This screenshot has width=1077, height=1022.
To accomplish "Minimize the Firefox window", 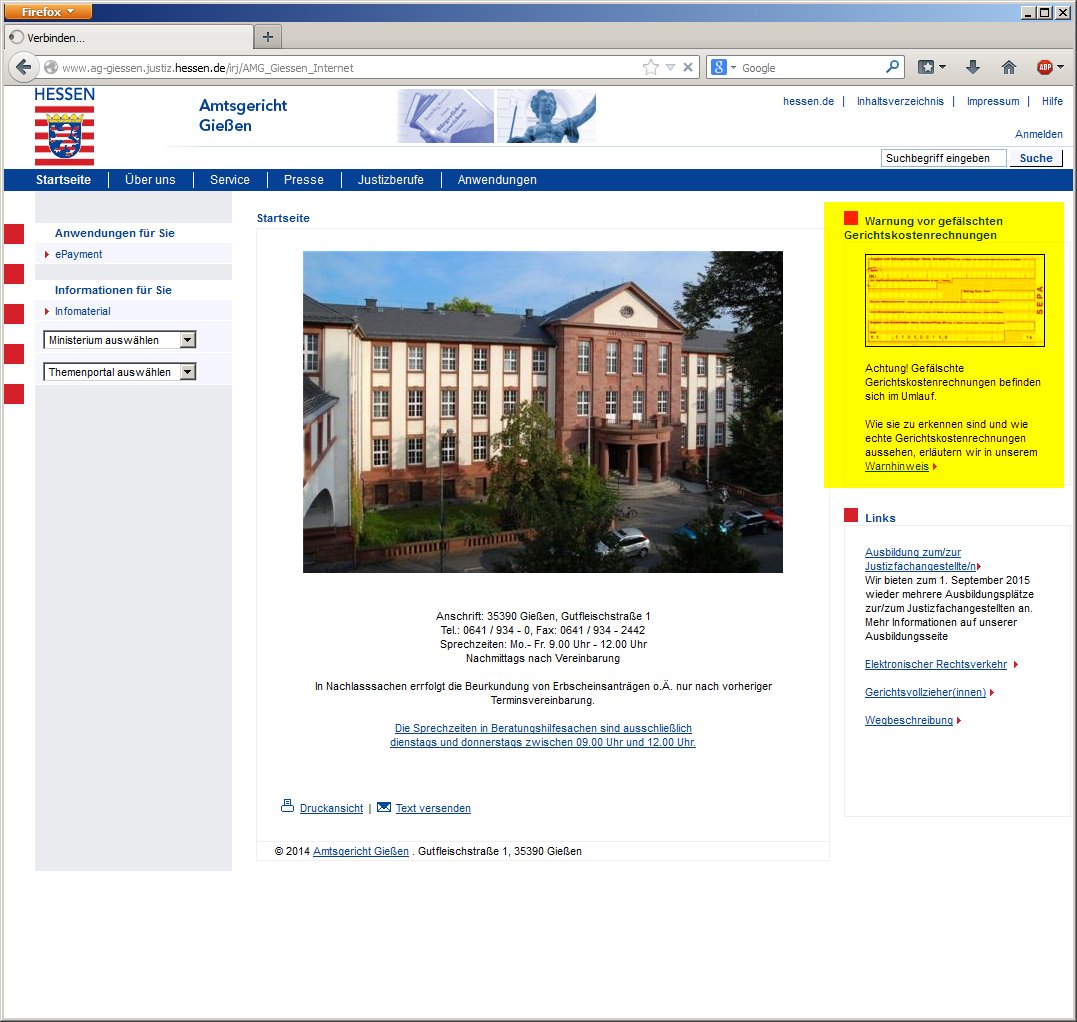I will (x=1028, y=12).
